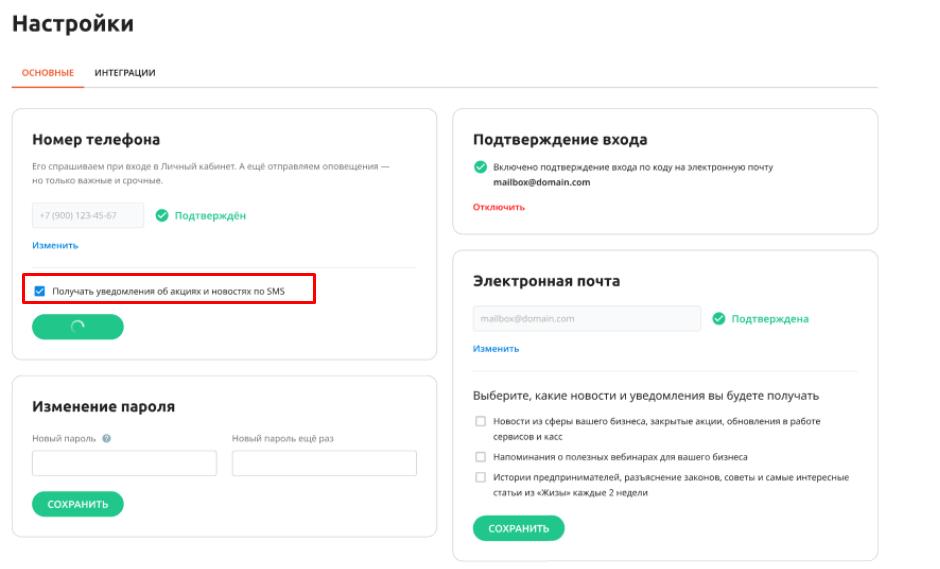Focus the Новый пароль ещё раз field
This screenshot has height=569, width=940.
(324, 463)
